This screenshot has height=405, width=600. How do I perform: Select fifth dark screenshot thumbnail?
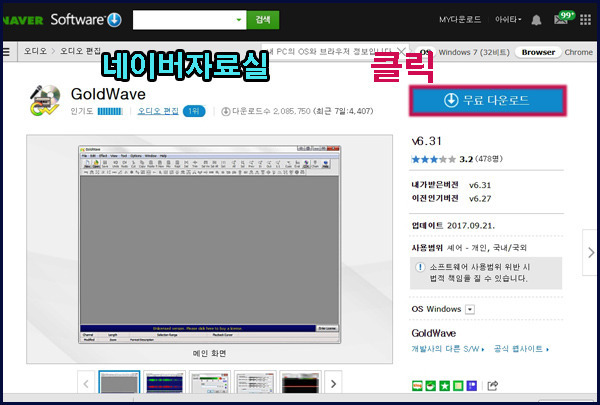(x=300, y=382)
